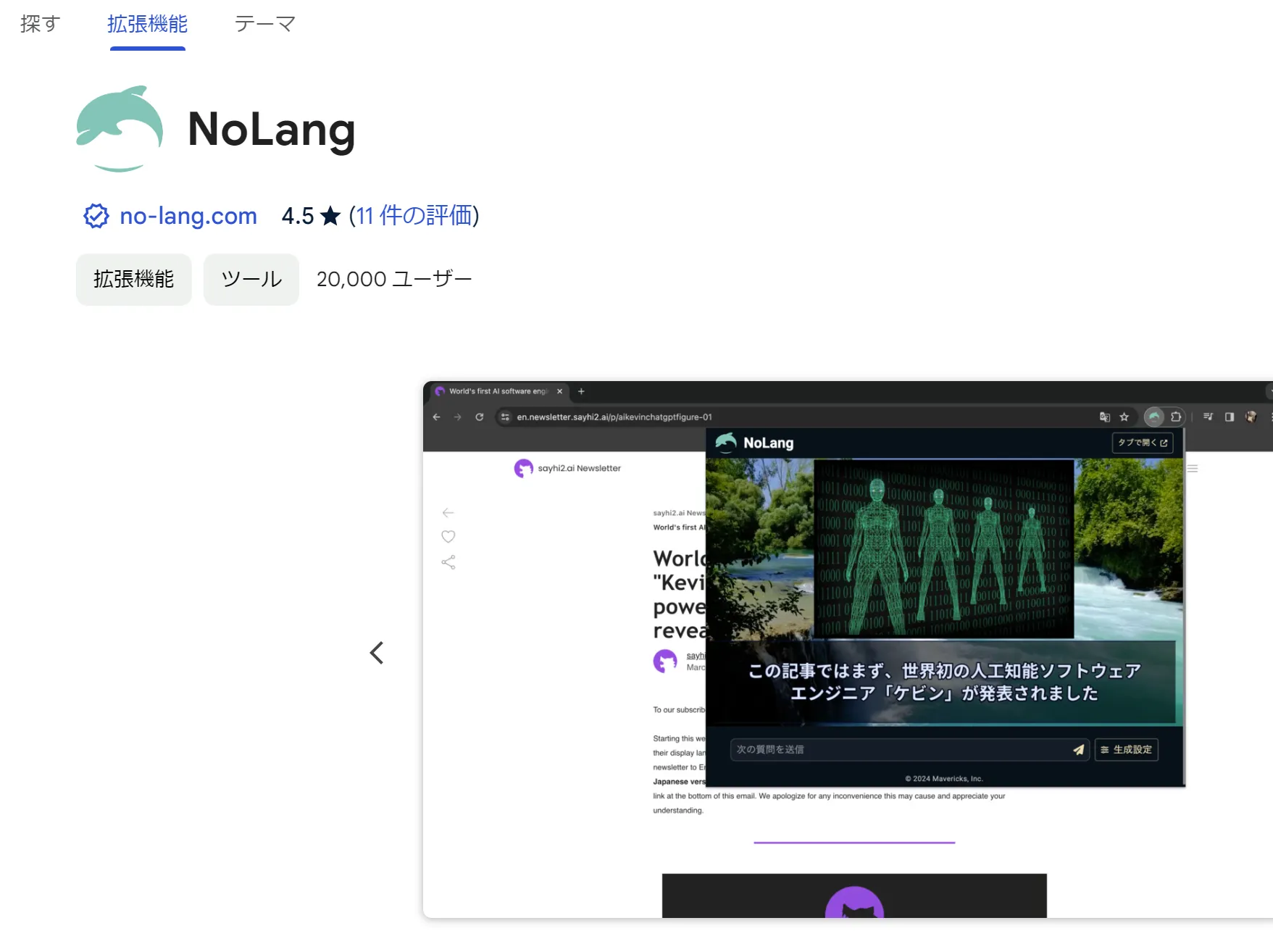
Task: Select the Google Translate icon in address bar
Action: click(x=1105, y=417)
